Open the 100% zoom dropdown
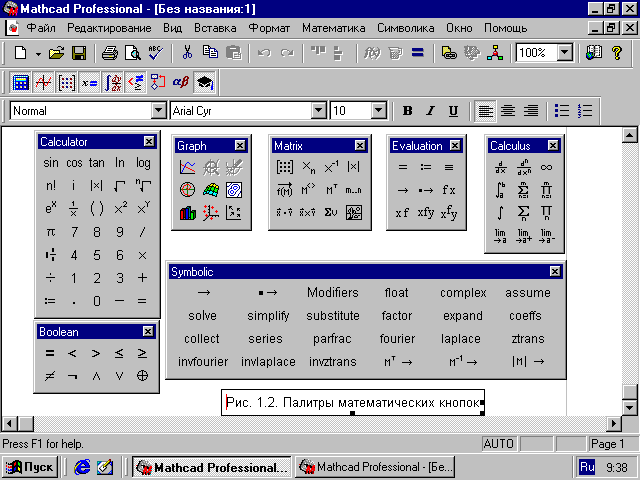 565,53
